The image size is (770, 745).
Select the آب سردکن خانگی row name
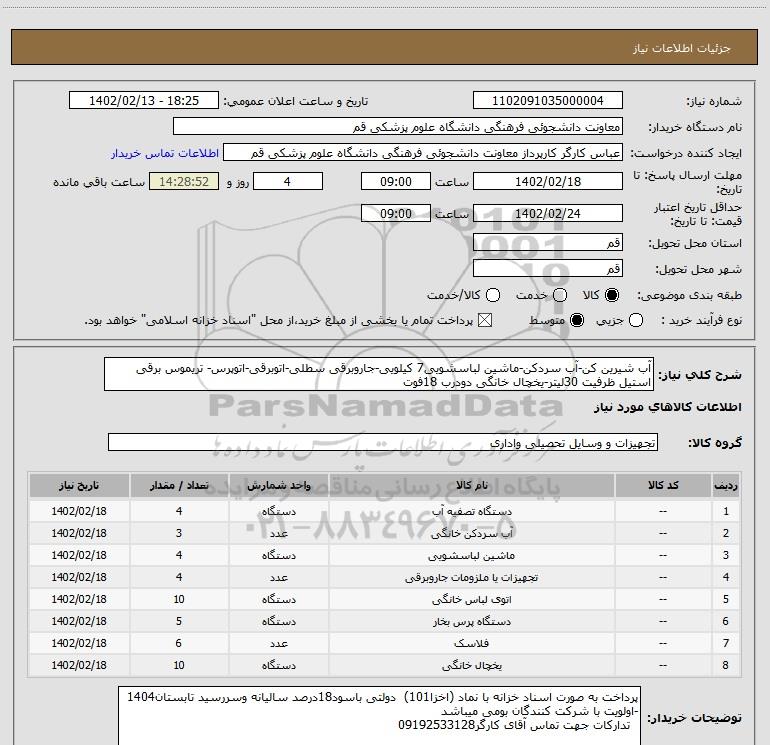[471, 533]
